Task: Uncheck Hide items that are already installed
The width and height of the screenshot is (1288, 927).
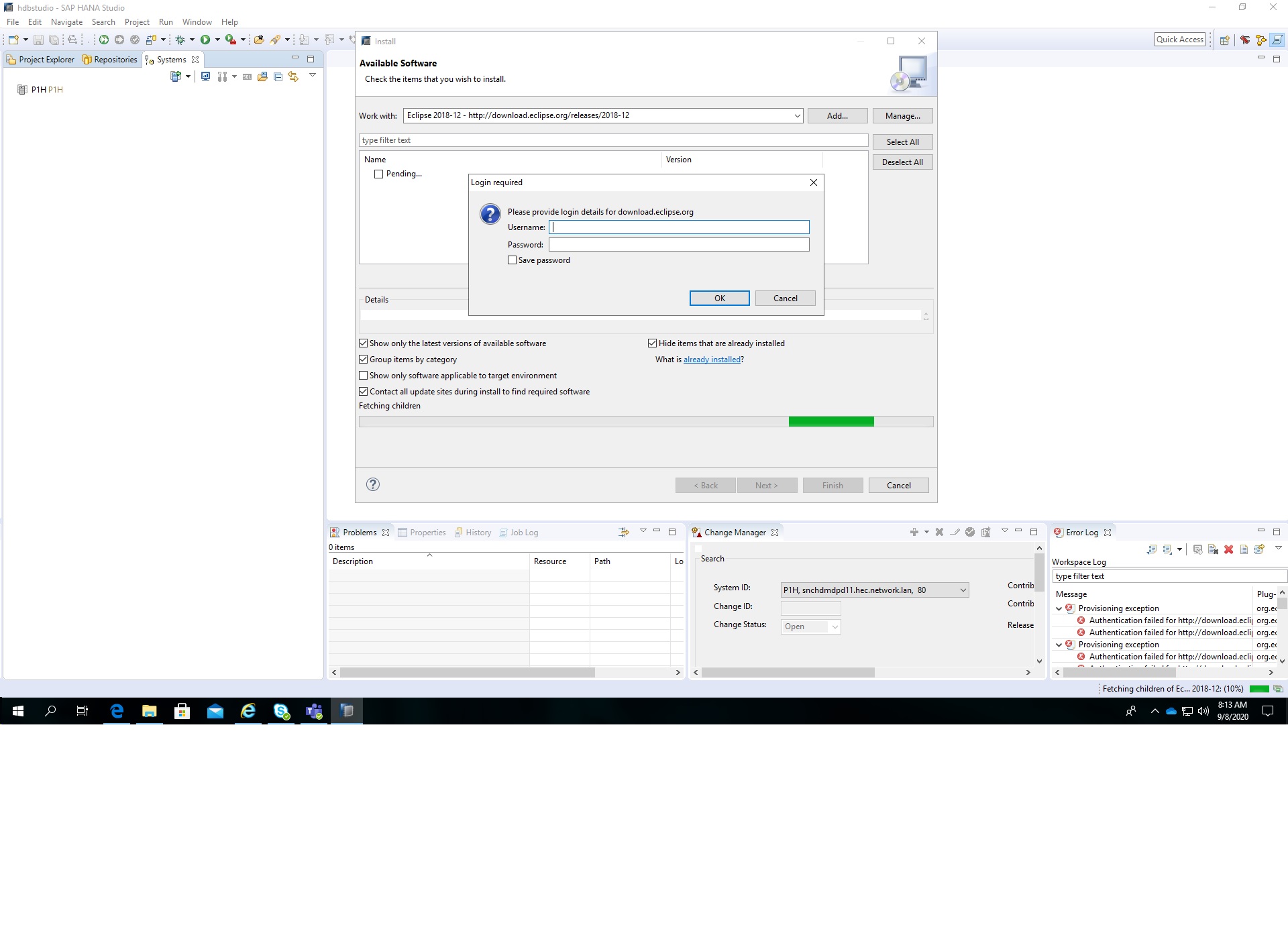Action: point(652,343)
